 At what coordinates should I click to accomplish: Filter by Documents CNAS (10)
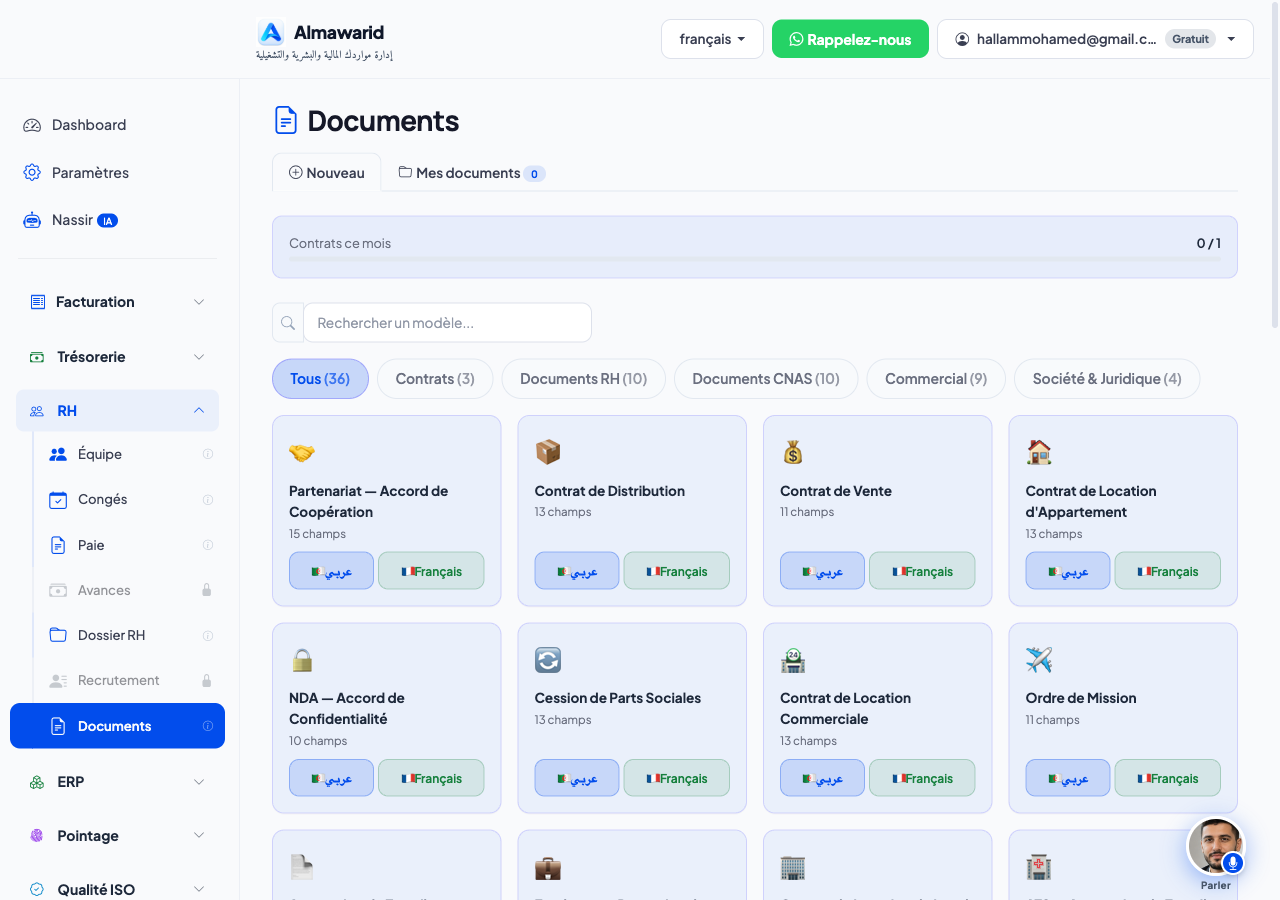(x=766, y=379)
